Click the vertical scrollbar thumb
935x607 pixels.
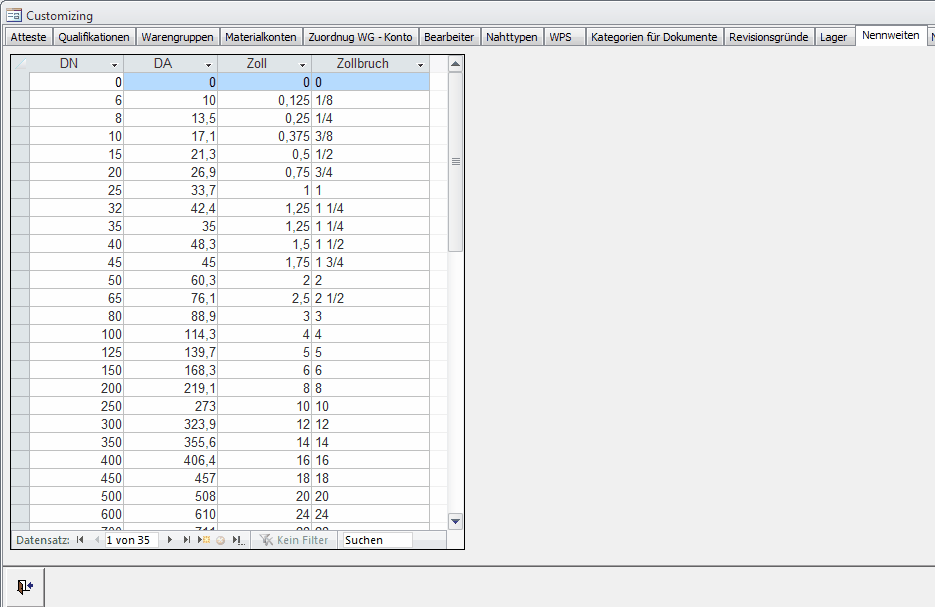pyautogui.click(x=455, y=160)
